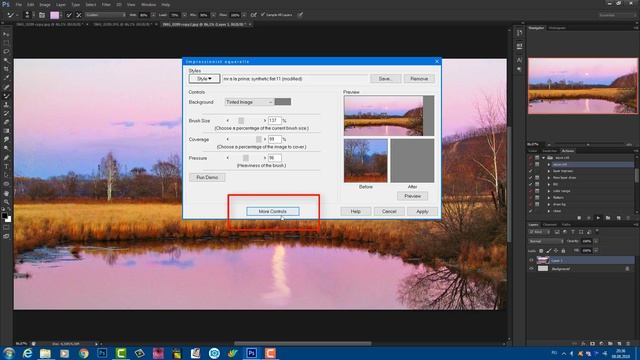Click the More Controls button

click(273, 211)
